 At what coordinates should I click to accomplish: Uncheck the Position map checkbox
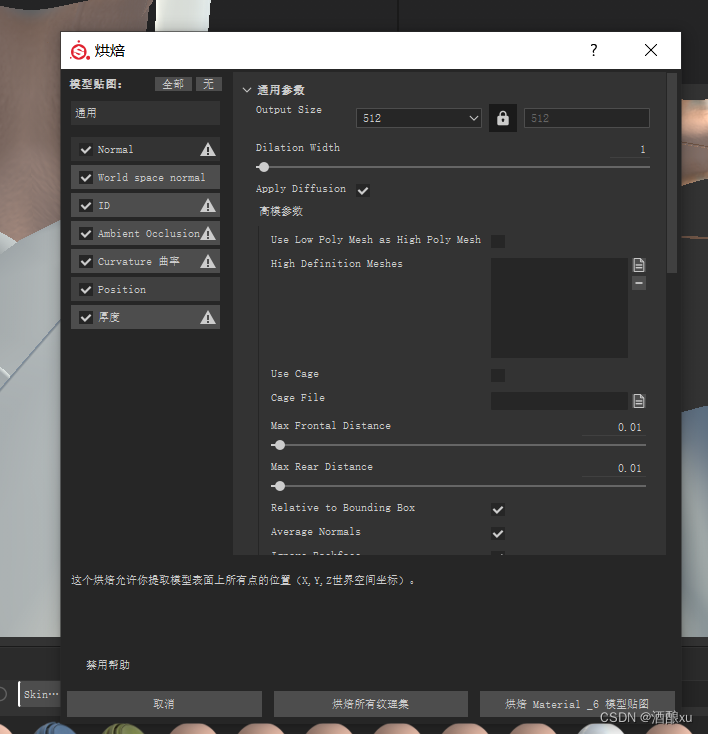pyautogui.click(x=86, y=290)
